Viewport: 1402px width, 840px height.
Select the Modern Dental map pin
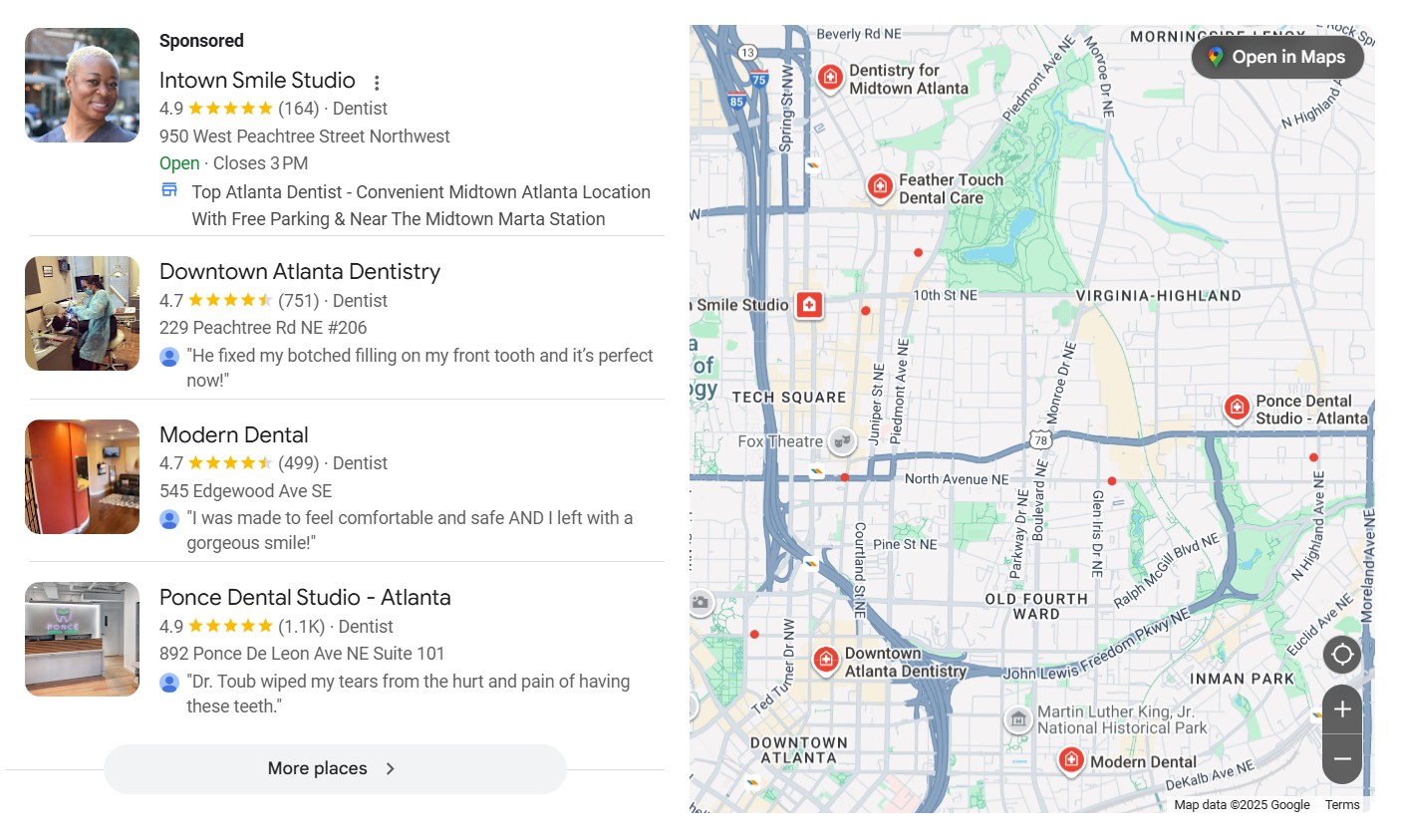coord(1071,761)
